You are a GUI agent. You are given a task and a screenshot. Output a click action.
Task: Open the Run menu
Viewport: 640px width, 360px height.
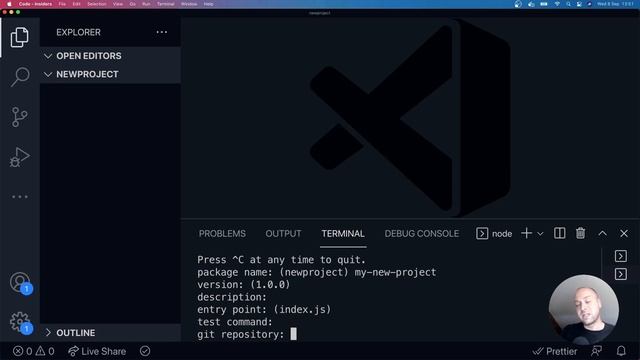point(146,4)
